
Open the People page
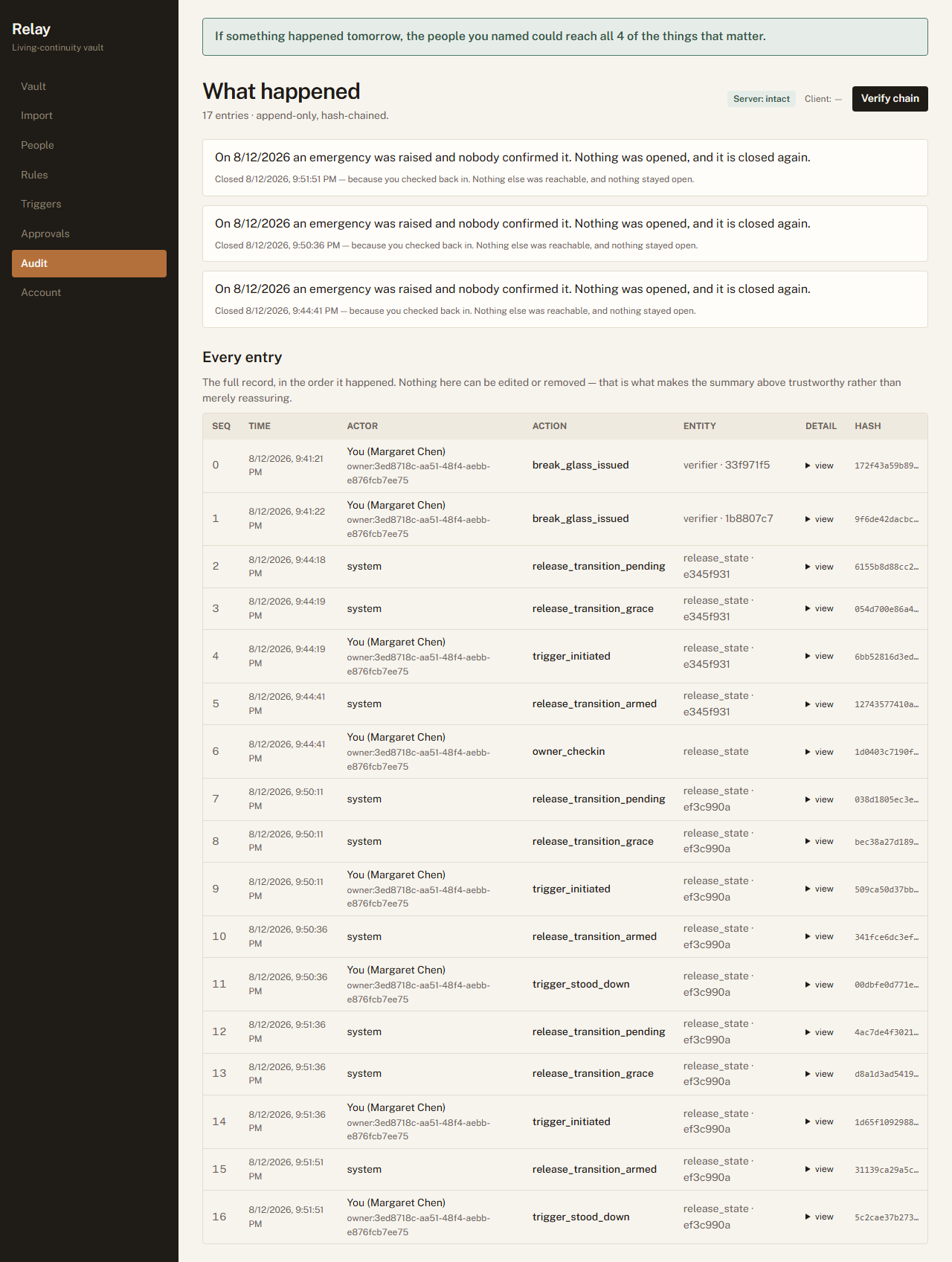89,145
